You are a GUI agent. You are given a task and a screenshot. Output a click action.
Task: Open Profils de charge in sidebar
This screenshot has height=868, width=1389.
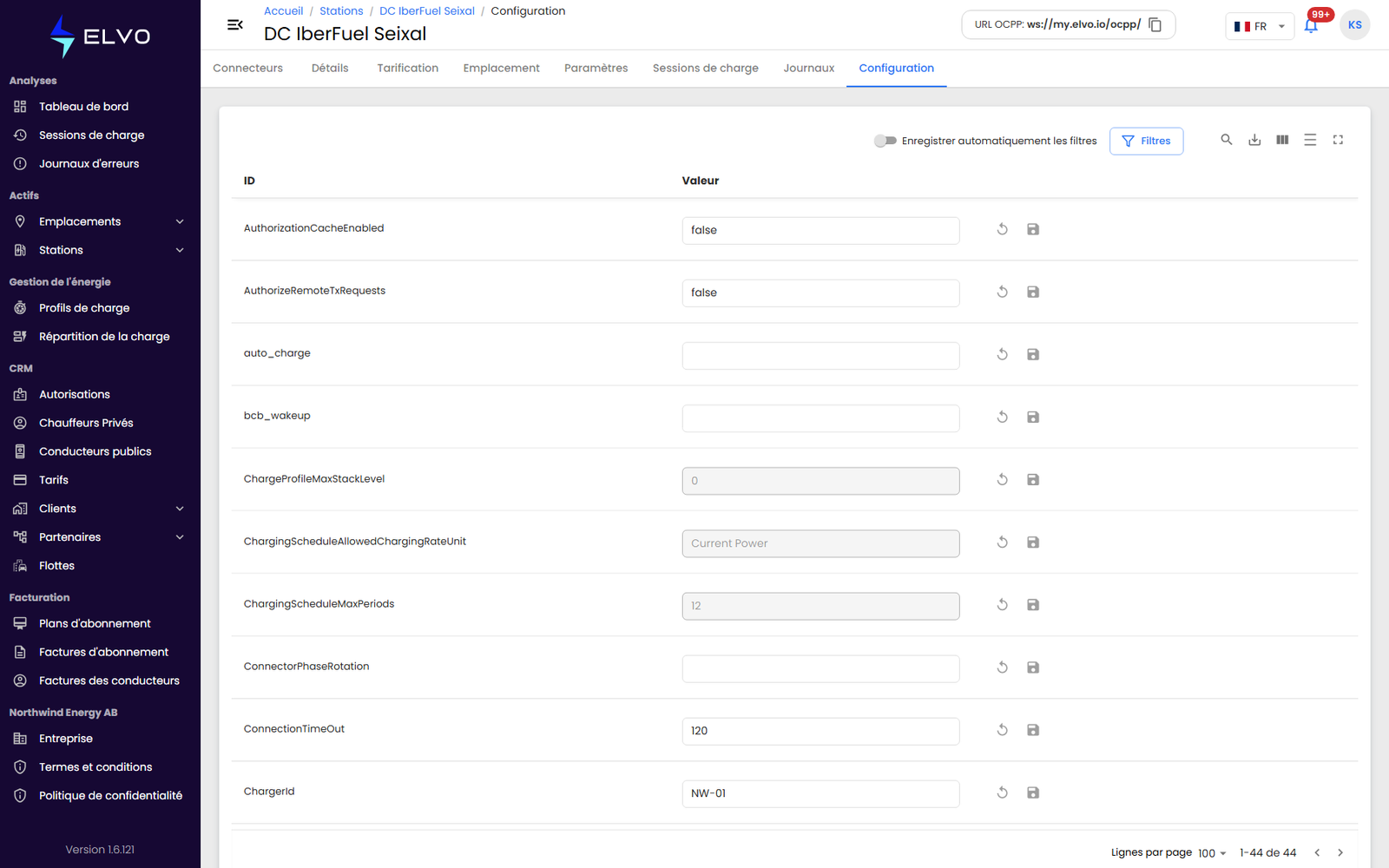pyautogui.click(x=100, y=308)
